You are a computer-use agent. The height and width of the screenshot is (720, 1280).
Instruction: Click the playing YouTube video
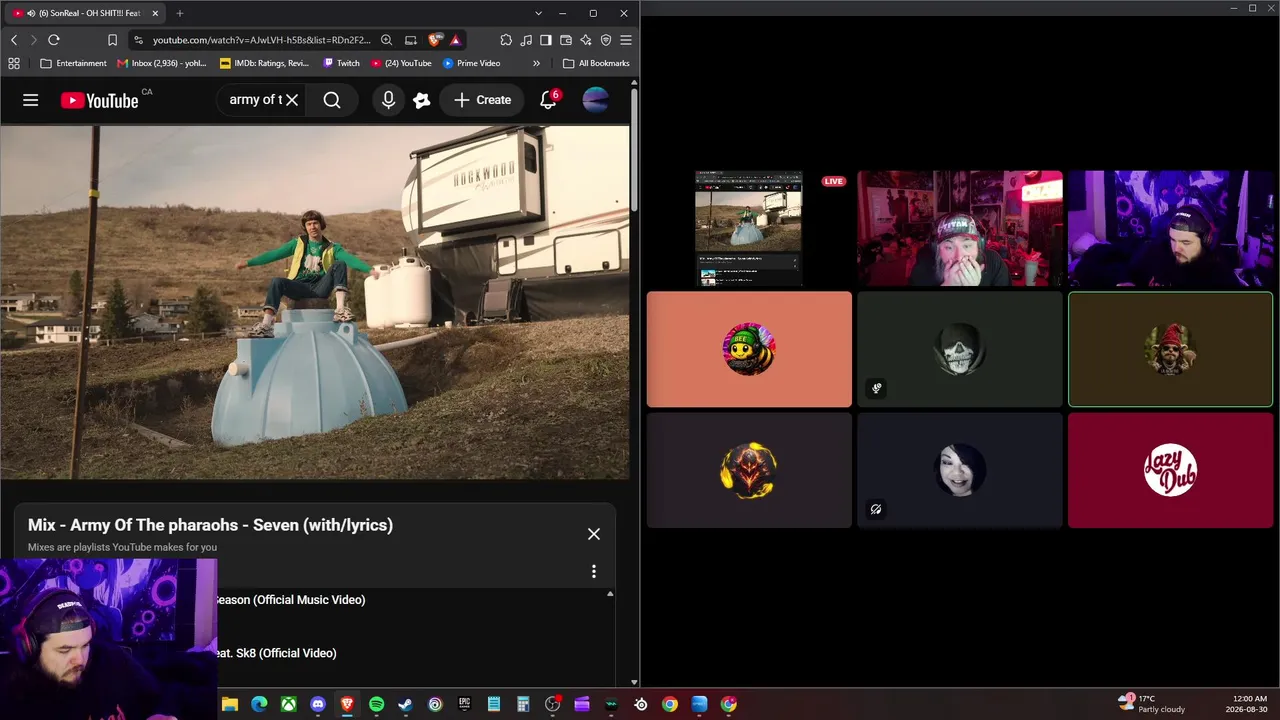click(315, 302)
